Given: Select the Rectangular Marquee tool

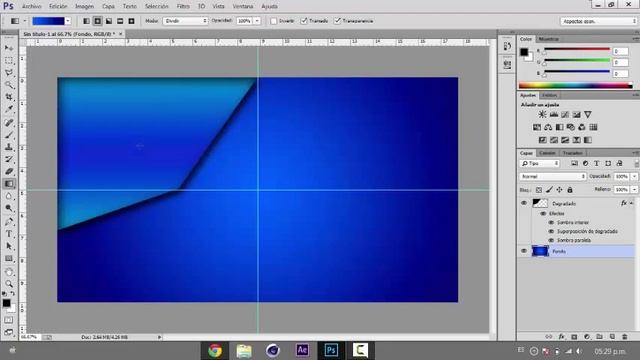Looking at the screenshot, I should pyautogui.click(x=9, y=60).
